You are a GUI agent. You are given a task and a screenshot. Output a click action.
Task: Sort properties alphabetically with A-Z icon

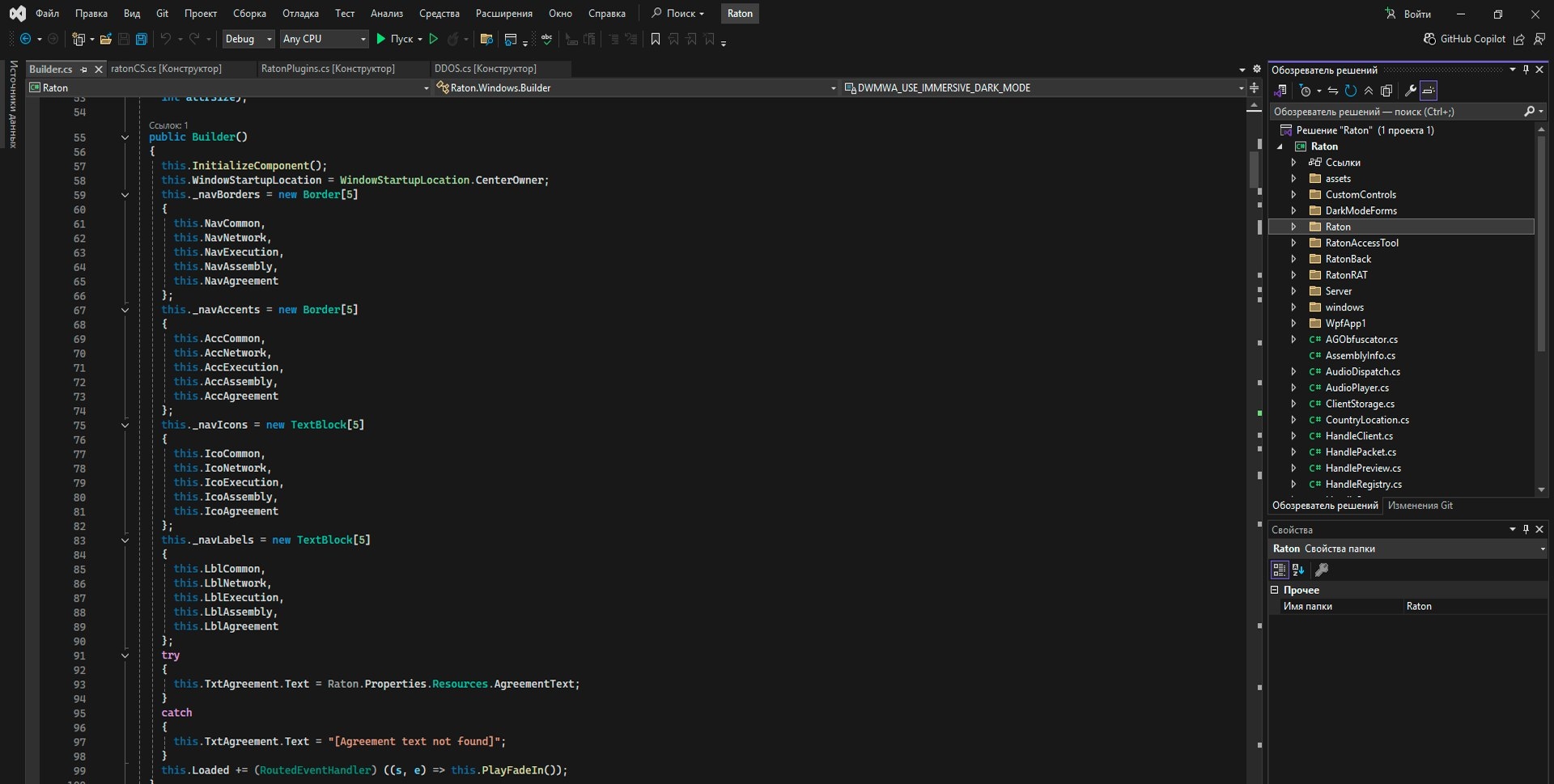point(1298,570)
